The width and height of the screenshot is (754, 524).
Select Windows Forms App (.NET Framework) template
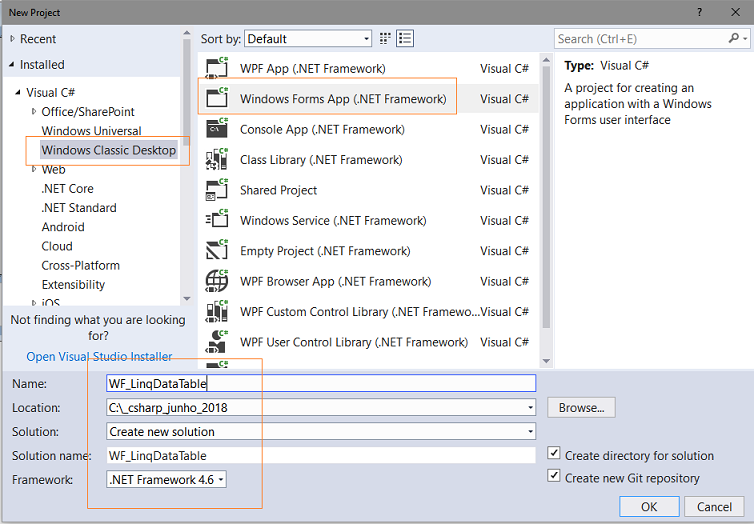(368, 99)
